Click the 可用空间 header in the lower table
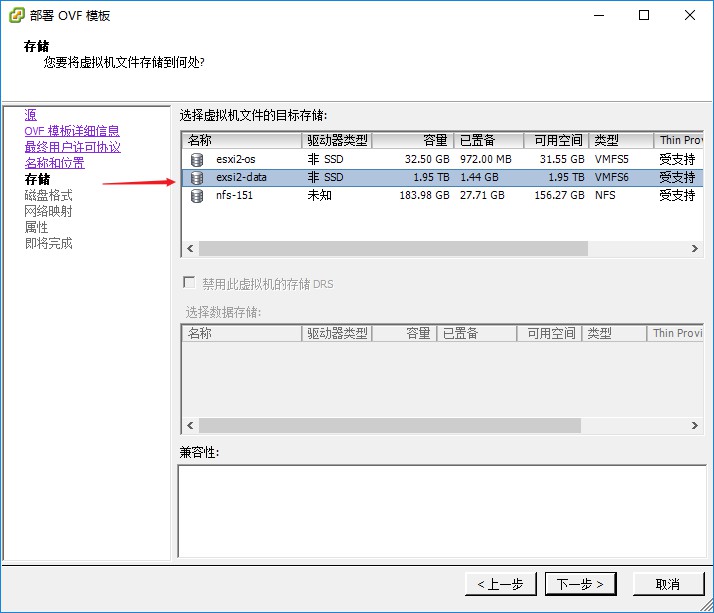This screenshot has width=714, height=613. tap(549, 333)
